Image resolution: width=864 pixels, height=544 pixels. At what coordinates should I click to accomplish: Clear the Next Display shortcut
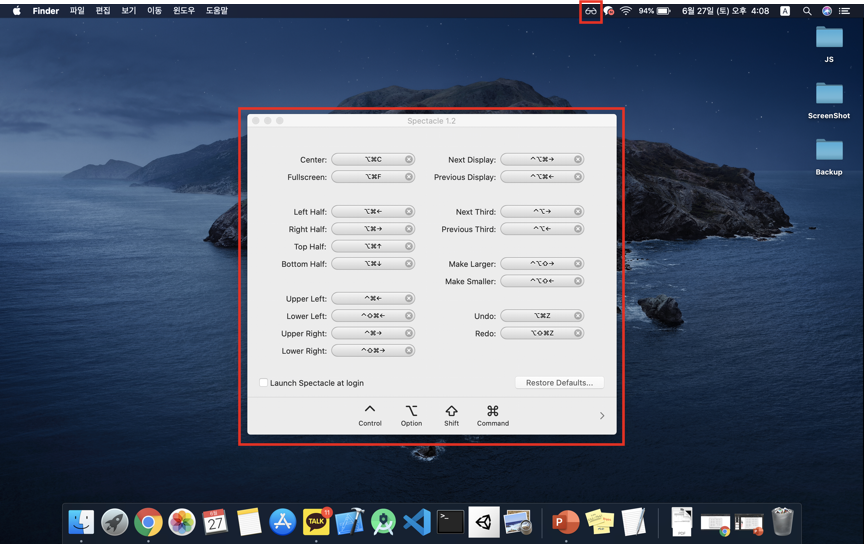(x=577, y=159)
